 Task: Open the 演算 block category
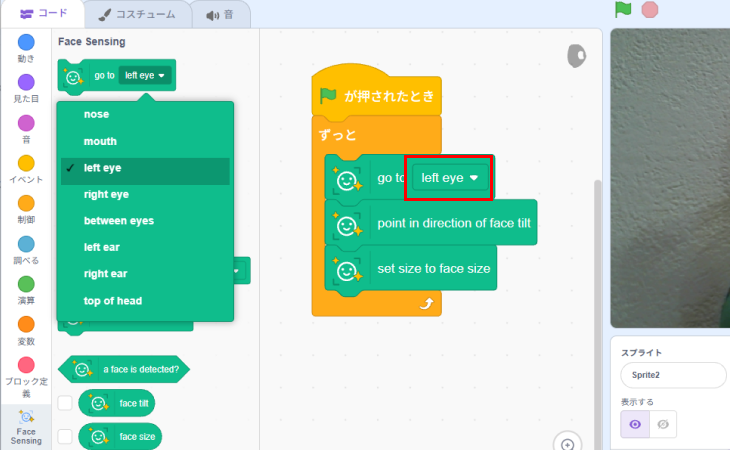coord(26,284)
